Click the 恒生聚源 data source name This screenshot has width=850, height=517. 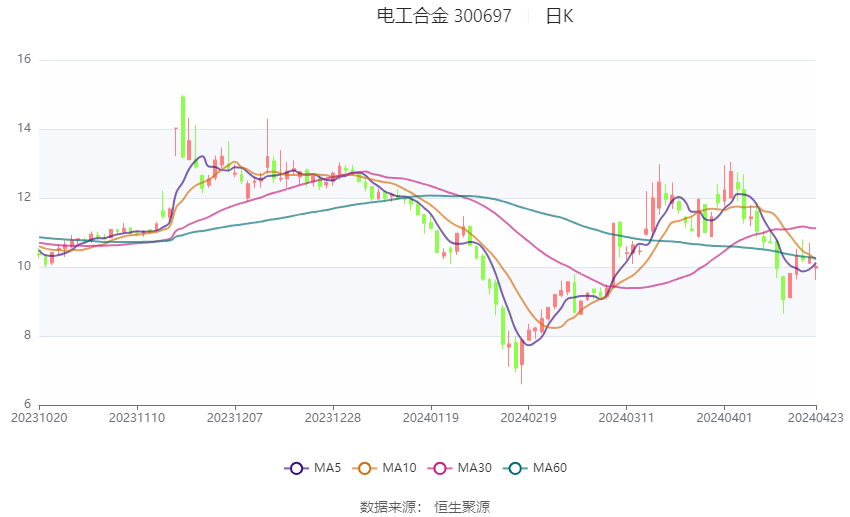(462, 507)
